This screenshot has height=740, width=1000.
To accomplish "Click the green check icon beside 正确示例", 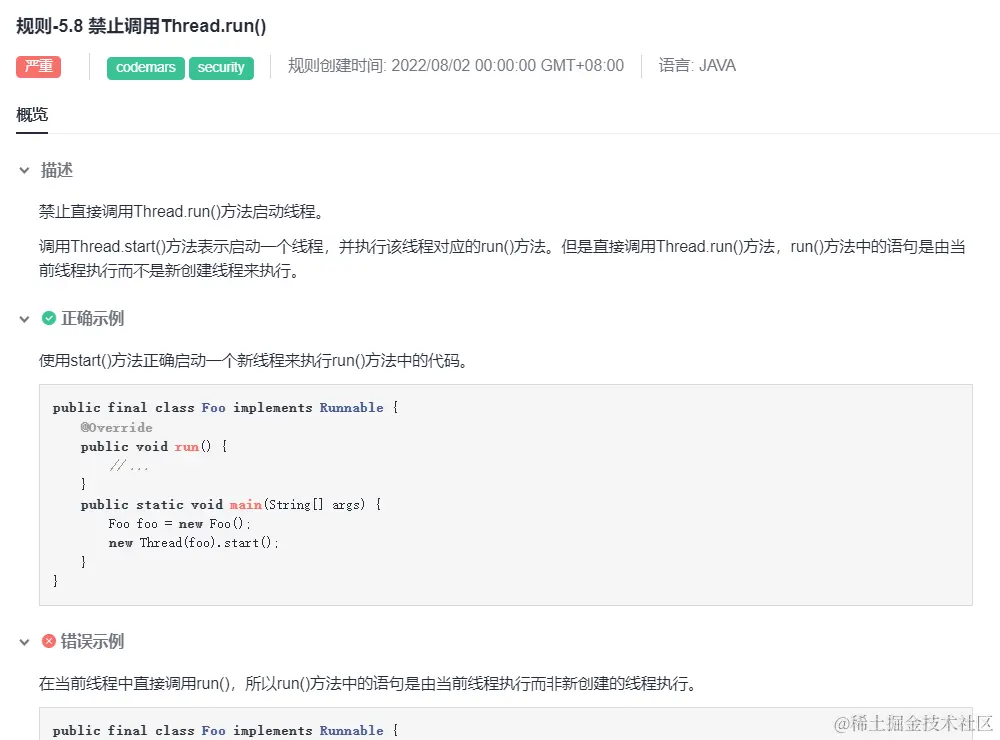I will click(x=48, y=318).
